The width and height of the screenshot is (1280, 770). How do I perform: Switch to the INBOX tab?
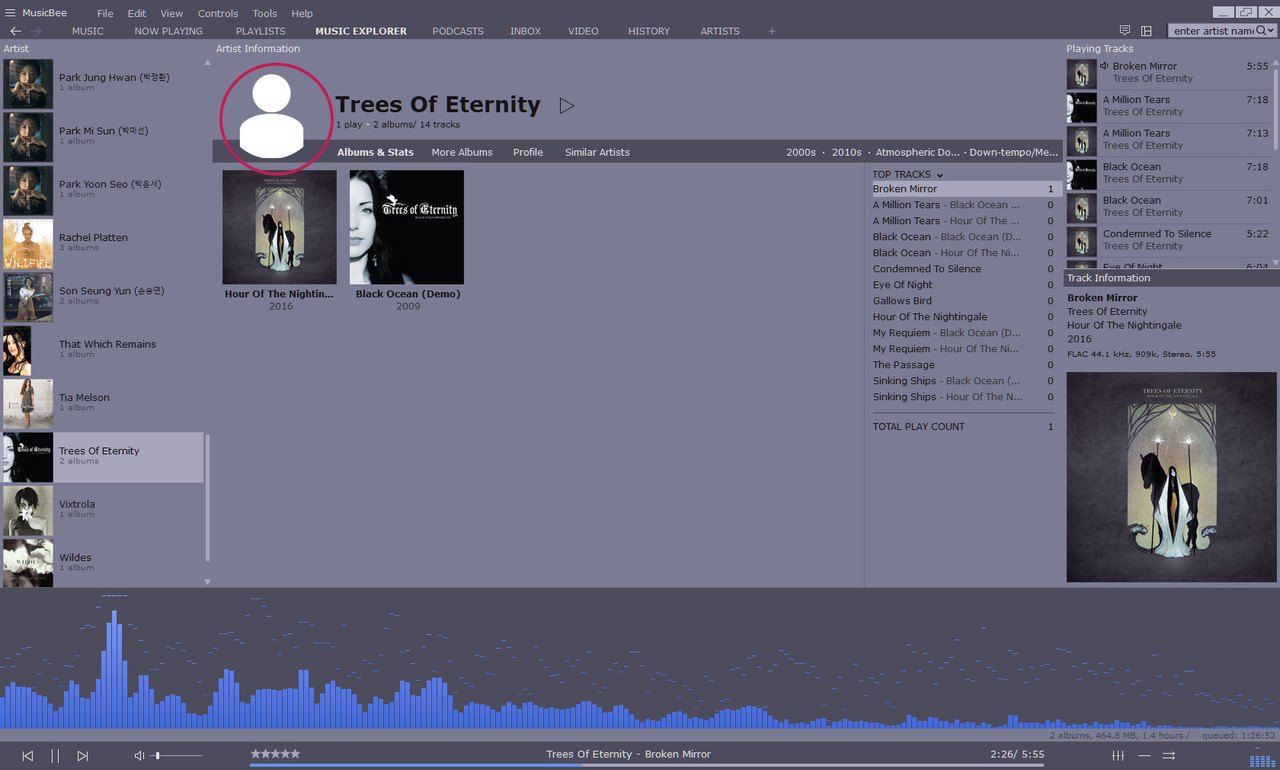[525, 31]
